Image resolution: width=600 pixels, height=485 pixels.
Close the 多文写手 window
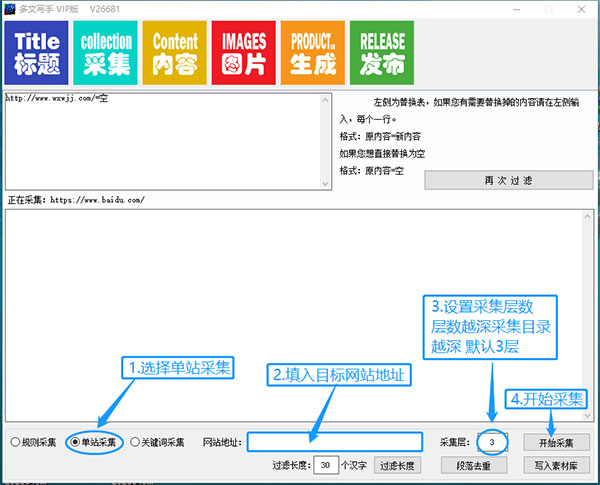point(581,9)
